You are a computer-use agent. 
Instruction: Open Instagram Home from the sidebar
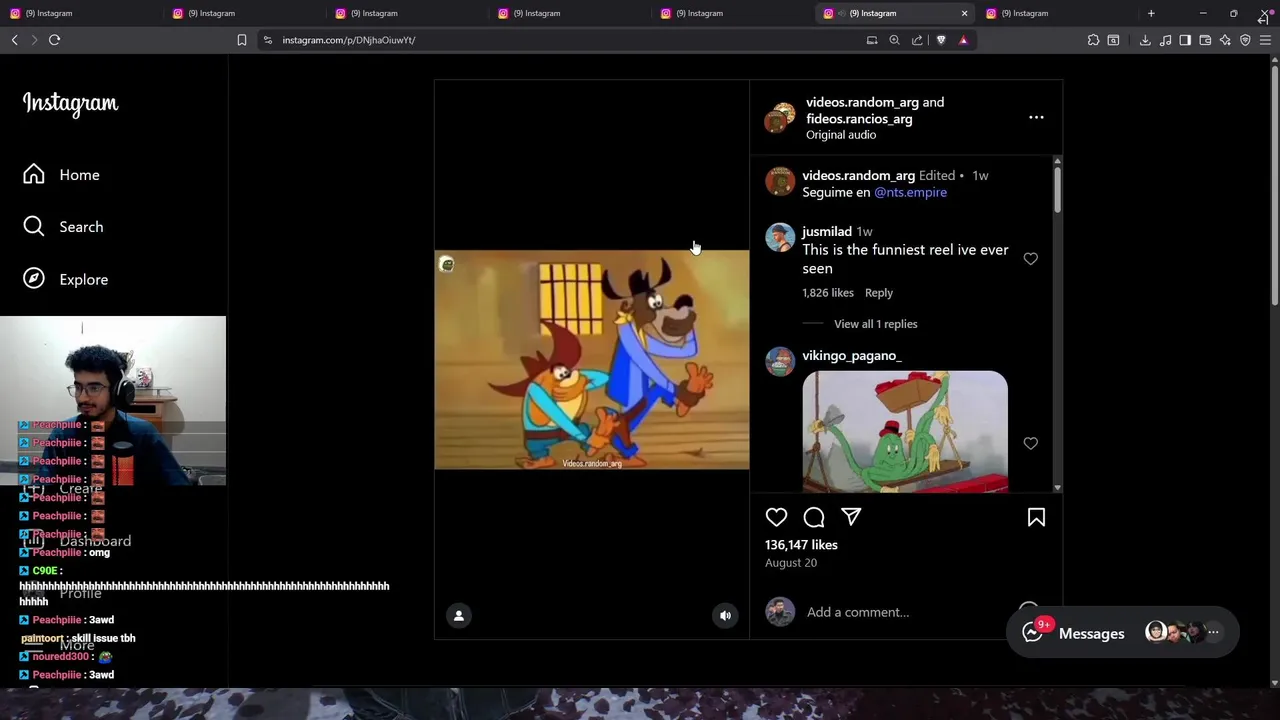click(62, 175)
